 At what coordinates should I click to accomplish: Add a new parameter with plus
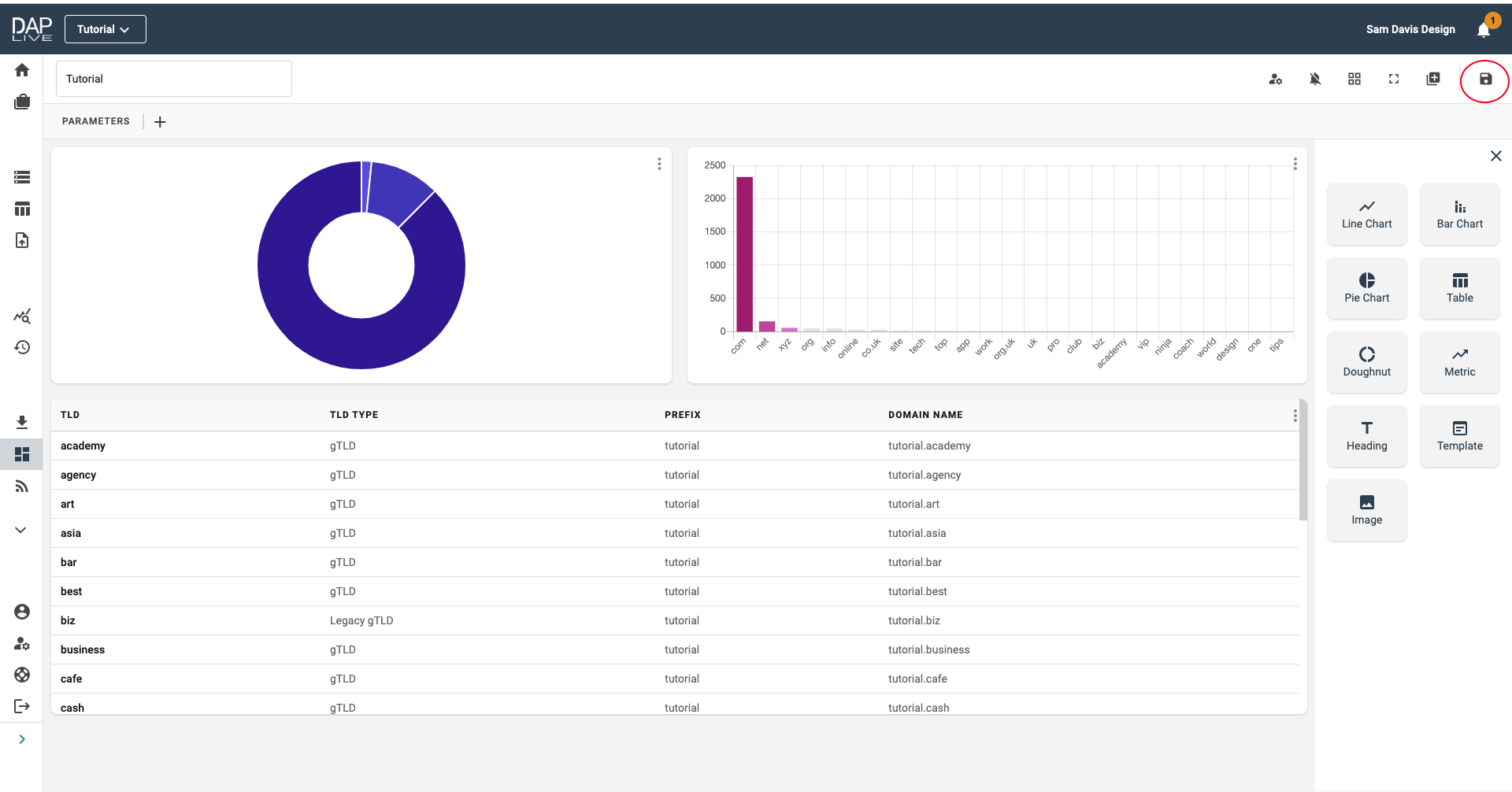160,122
